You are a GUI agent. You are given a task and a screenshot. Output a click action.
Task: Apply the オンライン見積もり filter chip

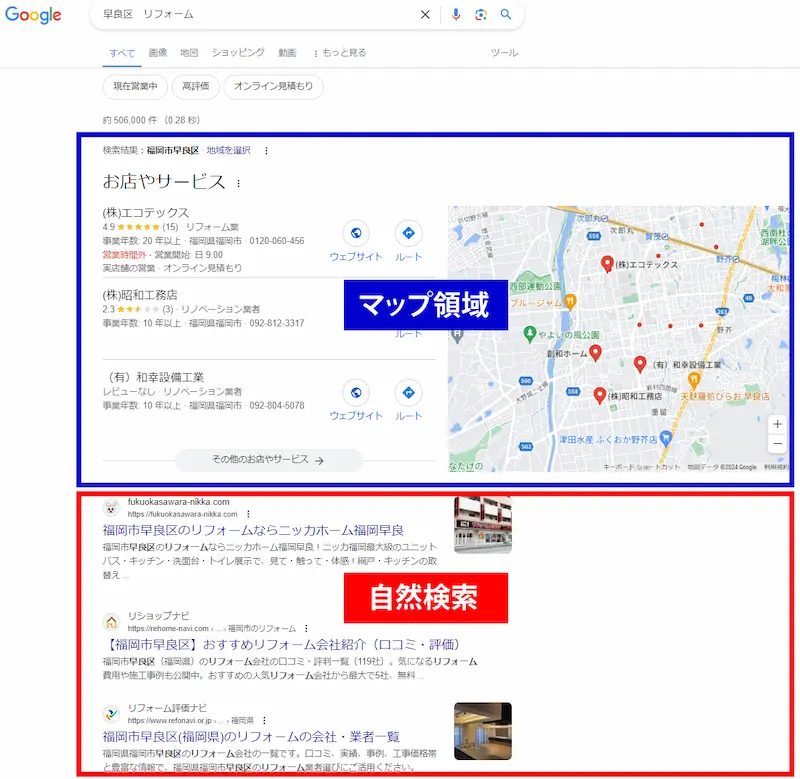pyautogui.click(x=273, y=86)
